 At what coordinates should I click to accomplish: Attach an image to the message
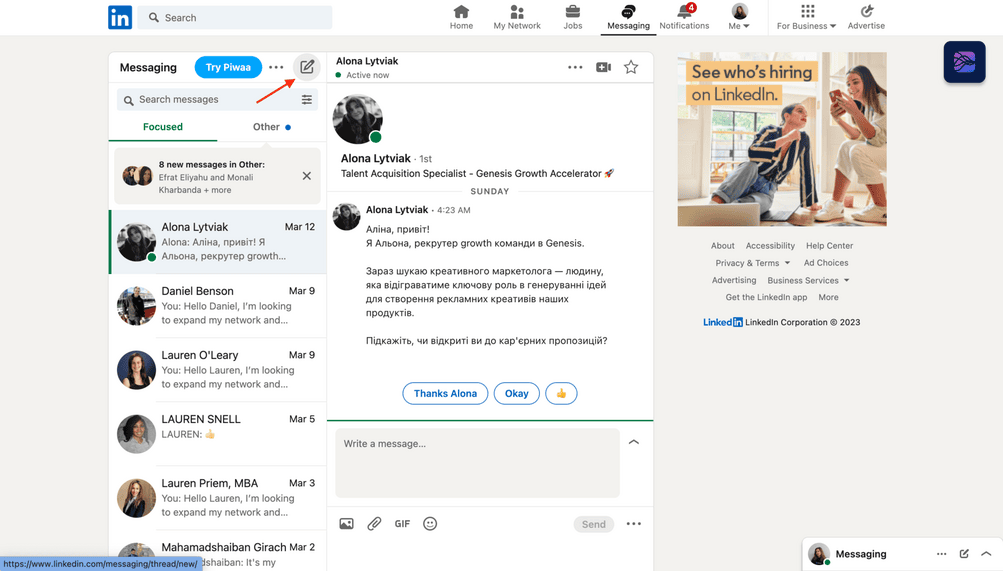(346, 524)
